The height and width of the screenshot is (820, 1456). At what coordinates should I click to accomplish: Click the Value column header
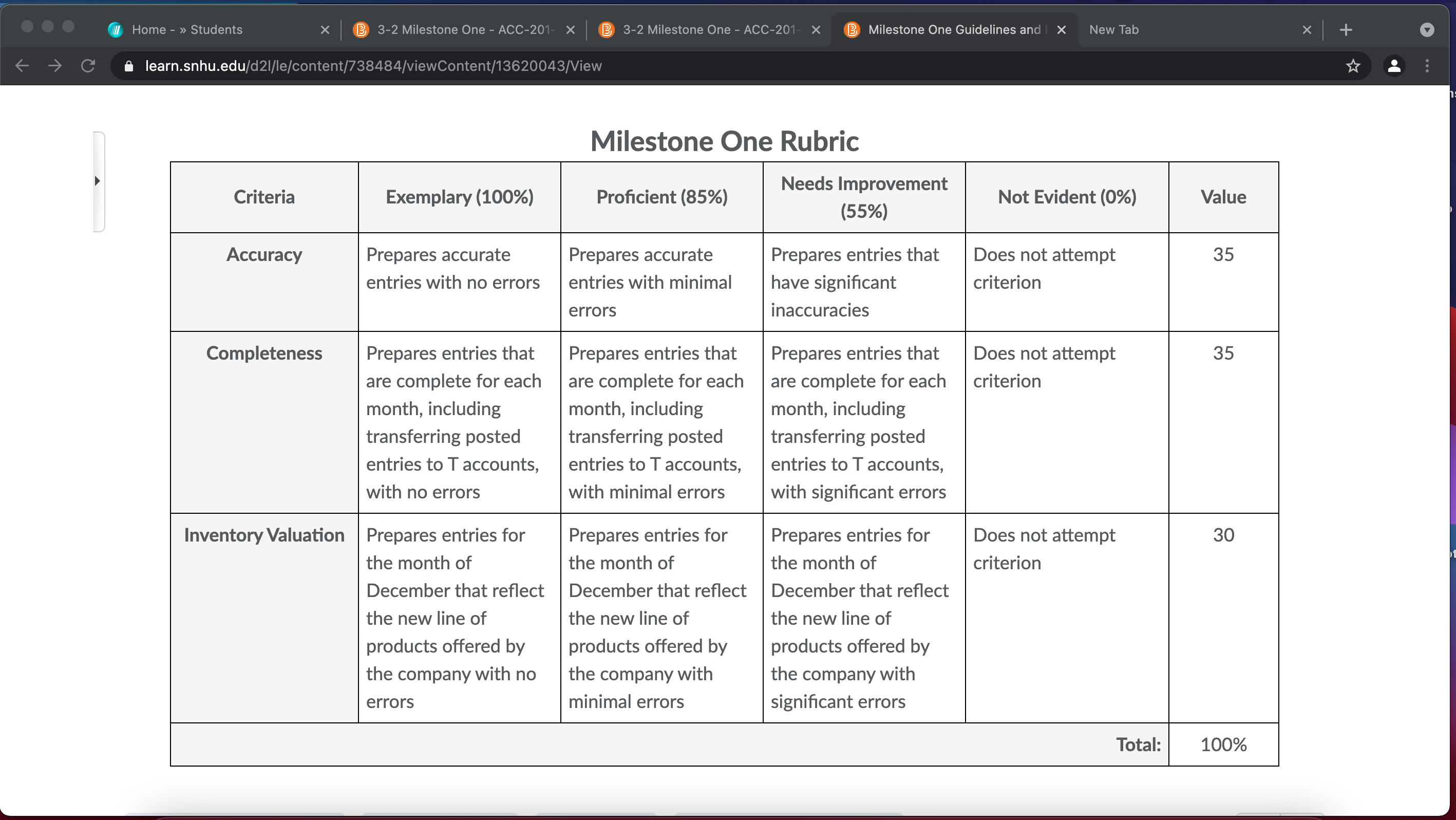tap(1223, 197)
